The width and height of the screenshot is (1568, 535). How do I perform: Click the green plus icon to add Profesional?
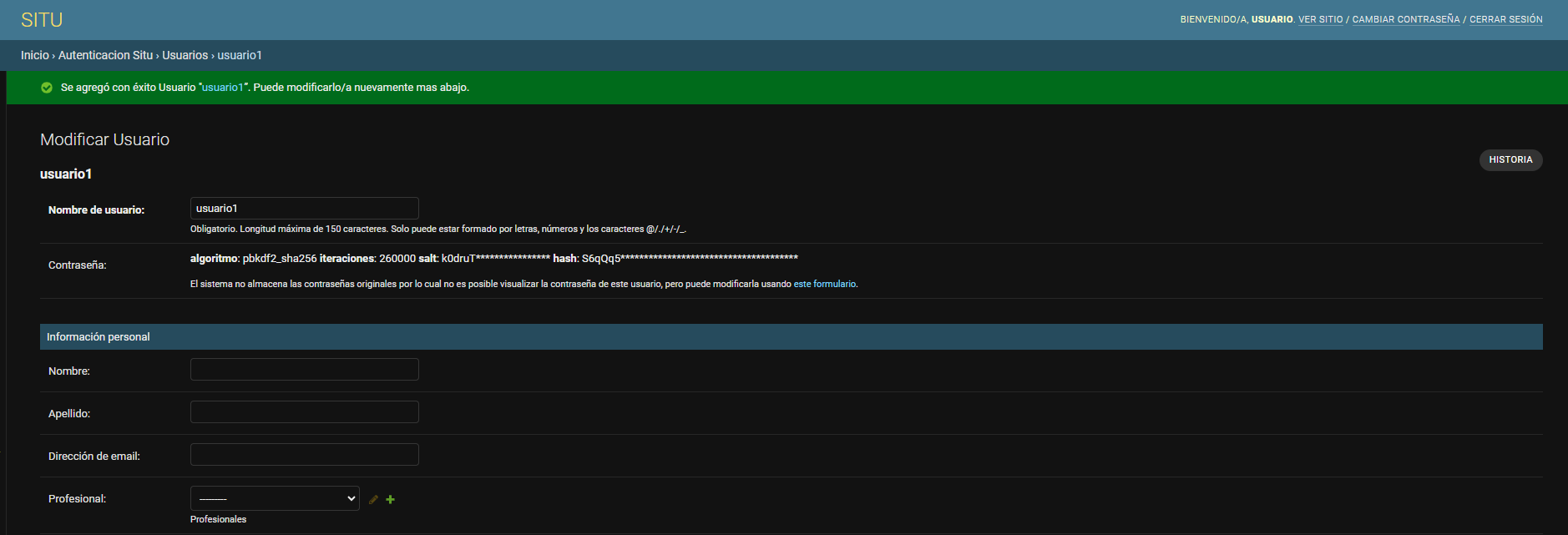click(390, 499)
